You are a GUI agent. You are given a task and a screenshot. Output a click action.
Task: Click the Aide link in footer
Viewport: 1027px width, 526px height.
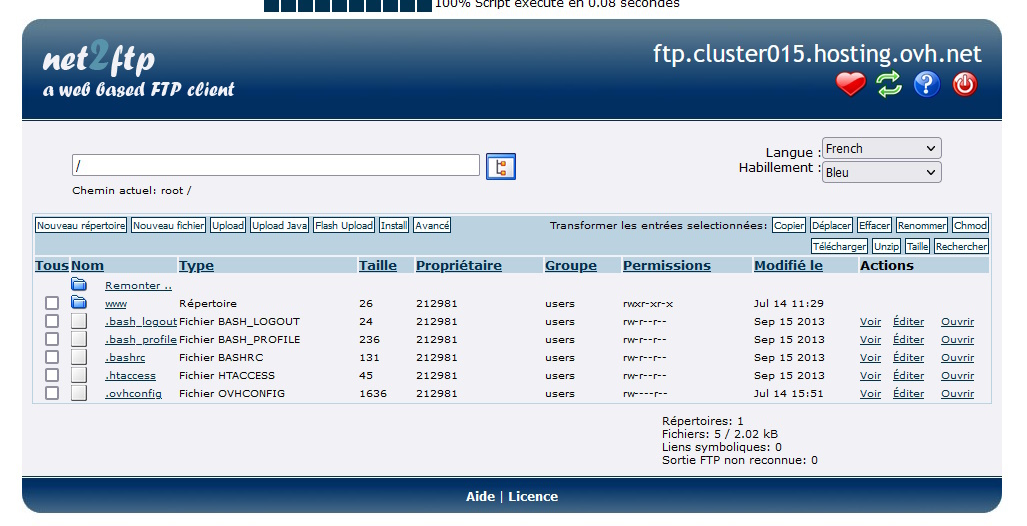tap(480, 497)
